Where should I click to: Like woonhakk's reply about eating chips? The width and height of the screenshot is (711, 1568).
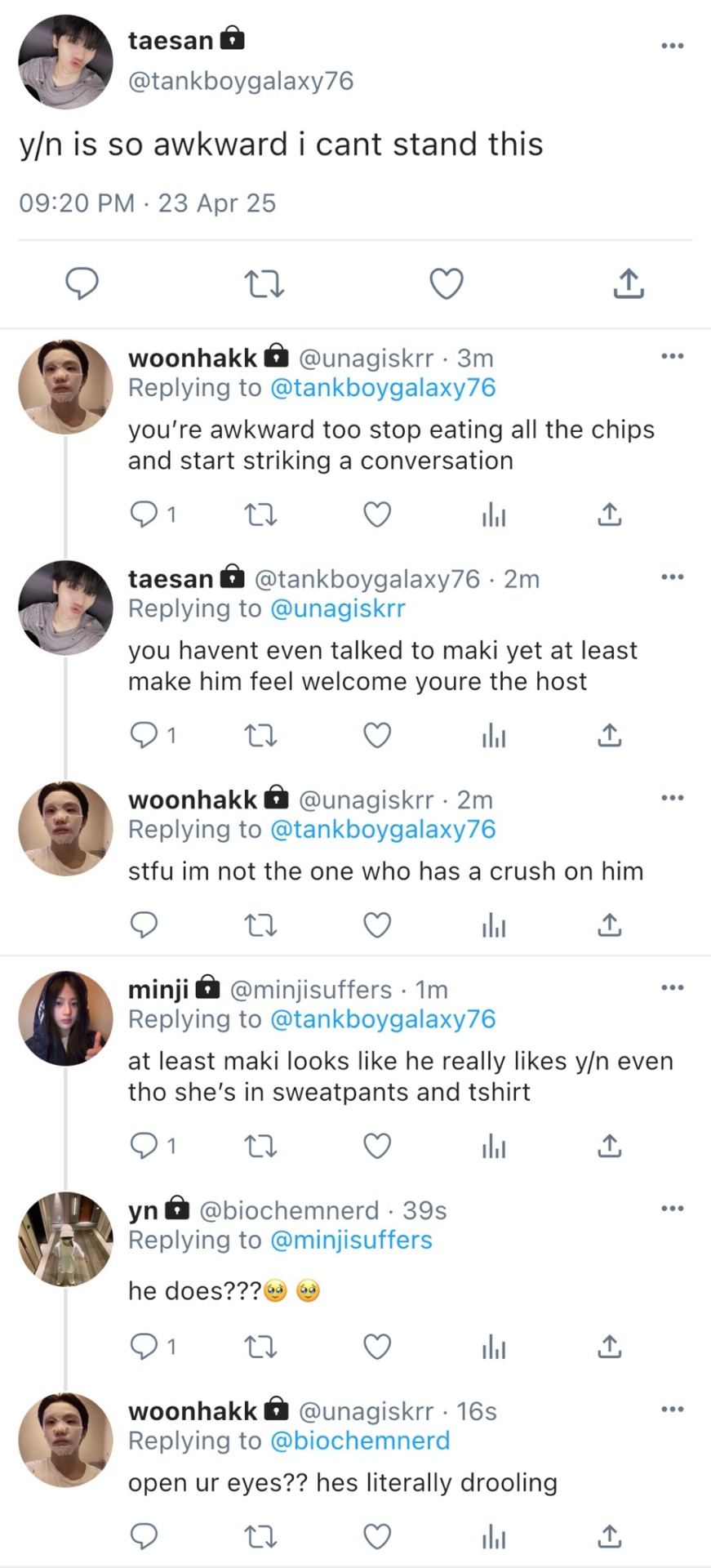click(x=376, y=514)
